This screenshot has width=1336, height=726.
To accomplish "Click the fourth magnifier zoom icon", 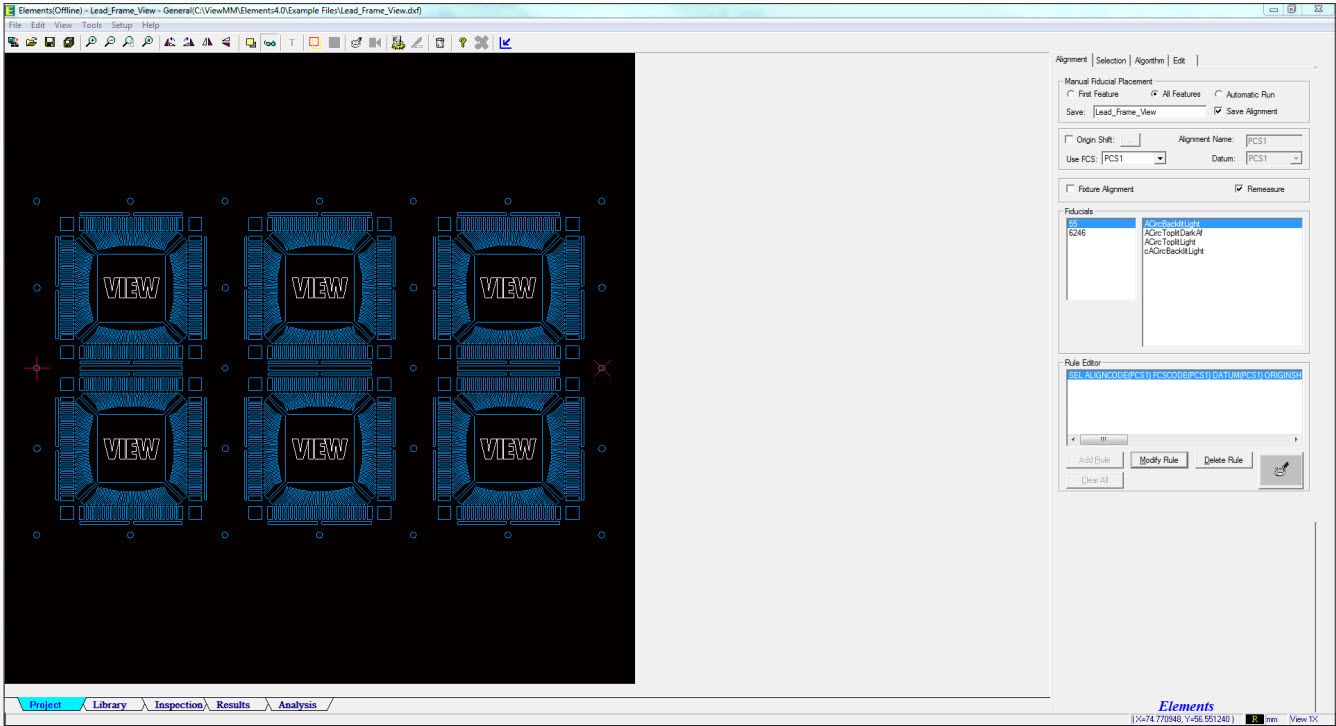I will coord(147,42).
